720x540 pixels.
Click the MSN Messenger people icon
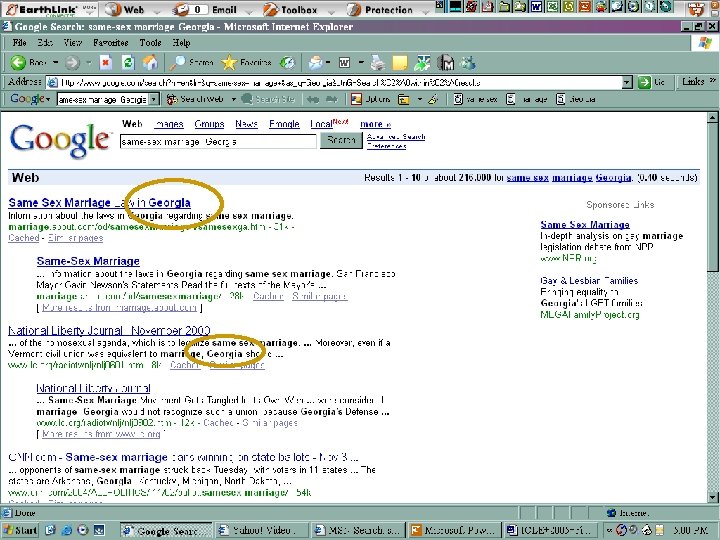[x=468, y=62]
